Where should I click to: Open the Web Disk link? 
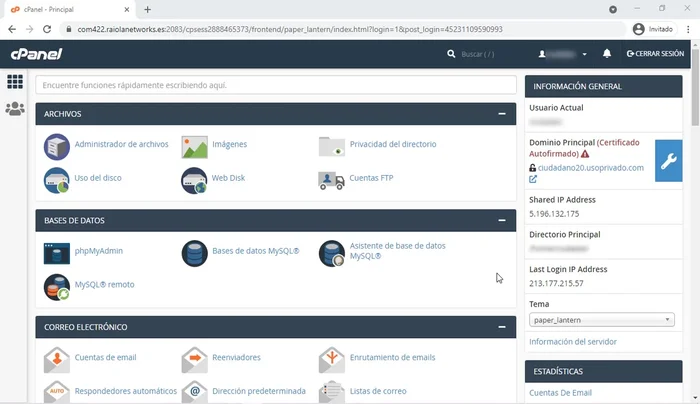(x=228, y=178)
